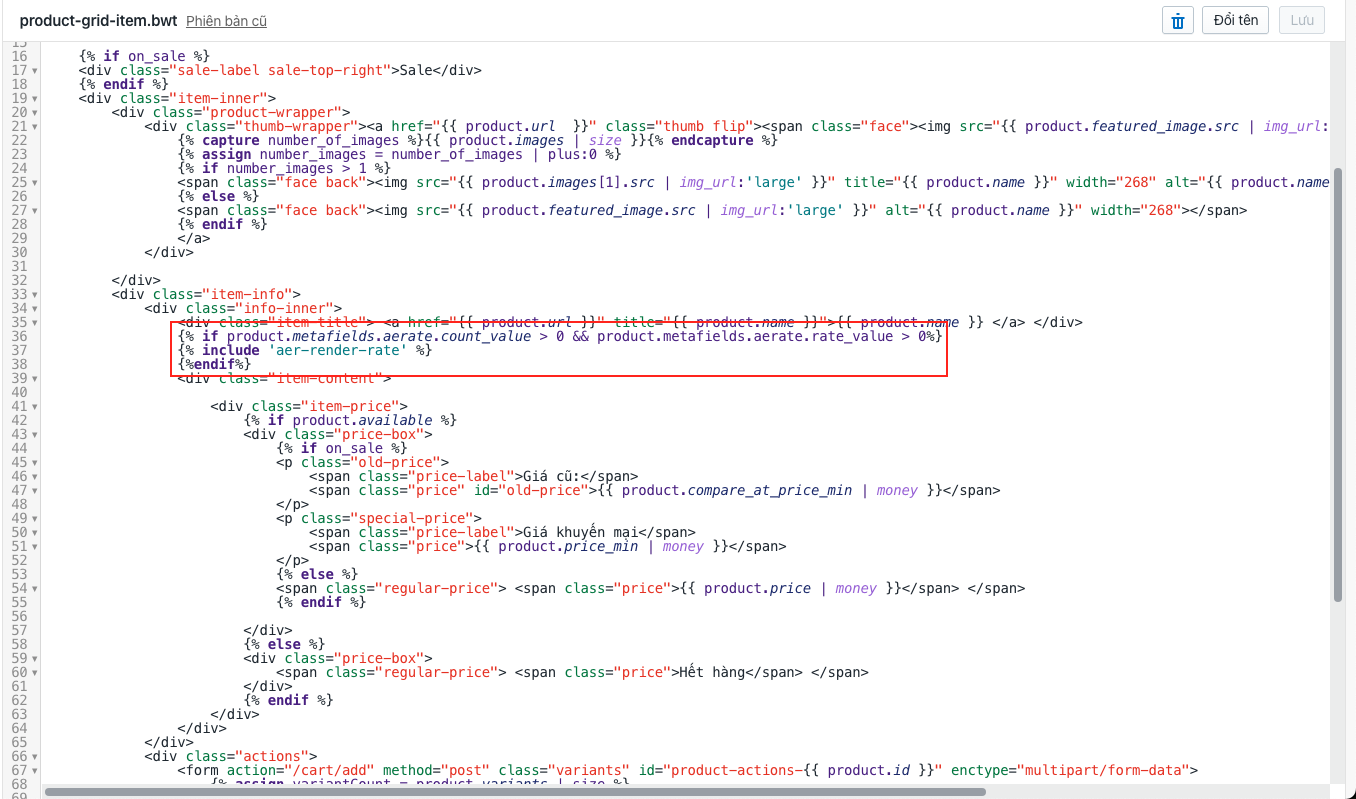The image size is (1356, 799).
Task: Delete the file using the trash icon
Action: click(1178, 20)
